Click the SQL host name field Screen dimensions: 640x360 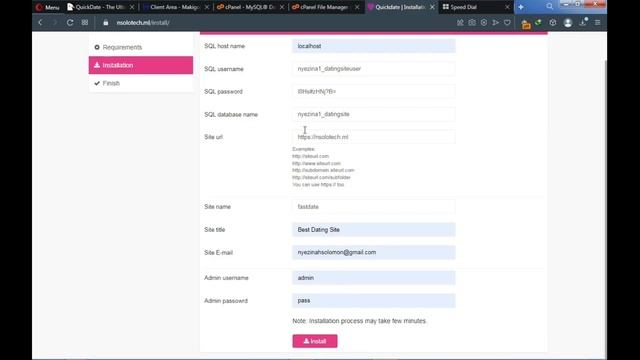(x=373, y=46)
